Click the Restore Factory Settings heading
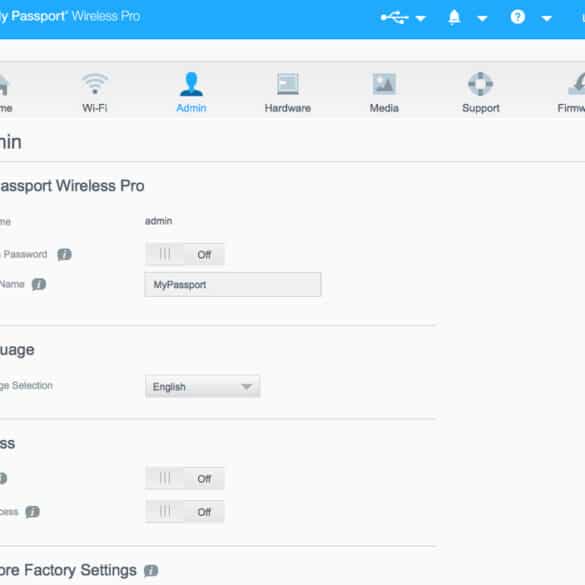 pyautogui.click(x=68, y=570)
